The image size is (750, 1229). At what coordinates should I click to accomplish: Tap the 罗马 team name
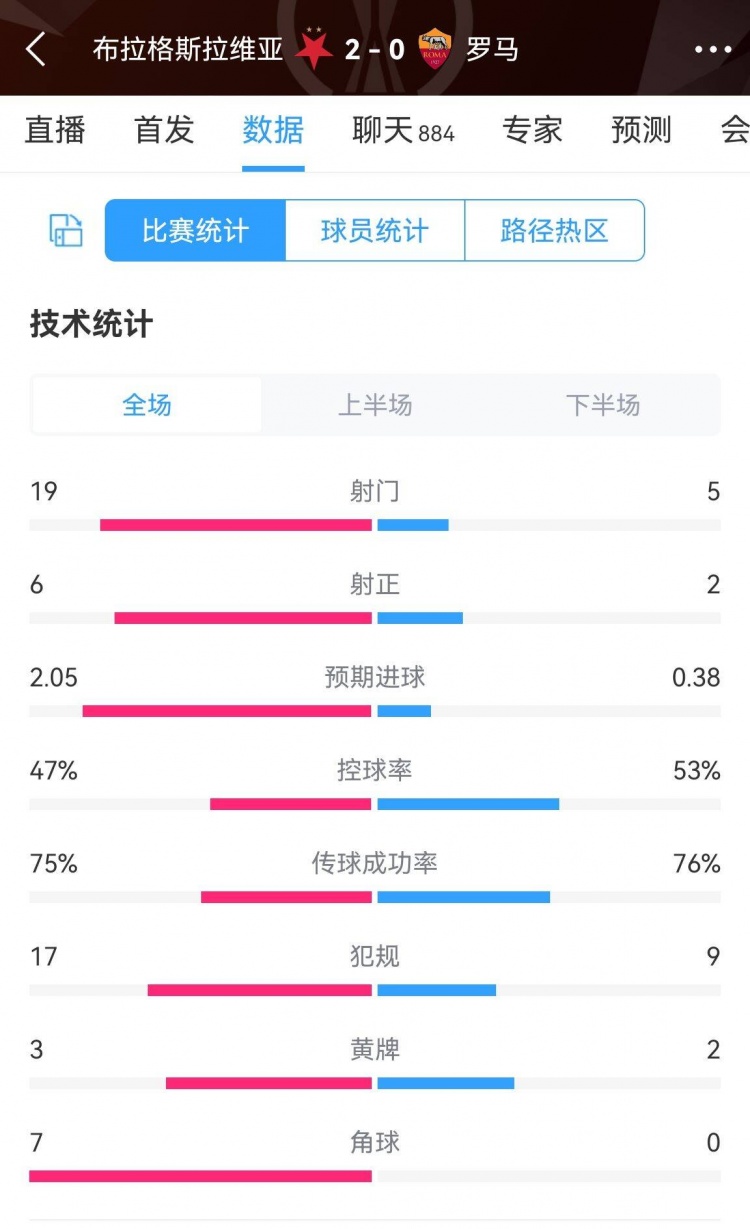(x=492, y=49)
